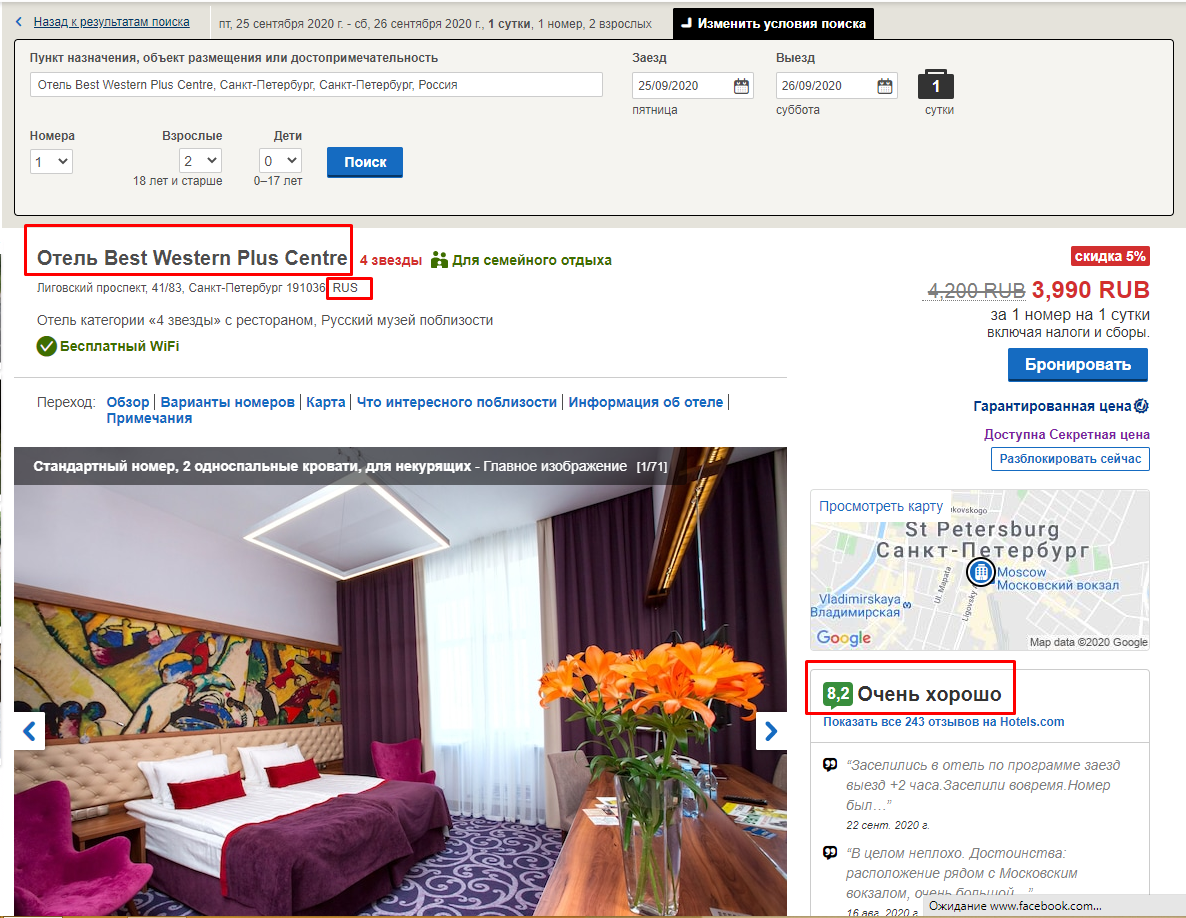Click the Бронировать booking button
The width and height of the screenshot is (1186, 918).
click(x=1078, y=364)
